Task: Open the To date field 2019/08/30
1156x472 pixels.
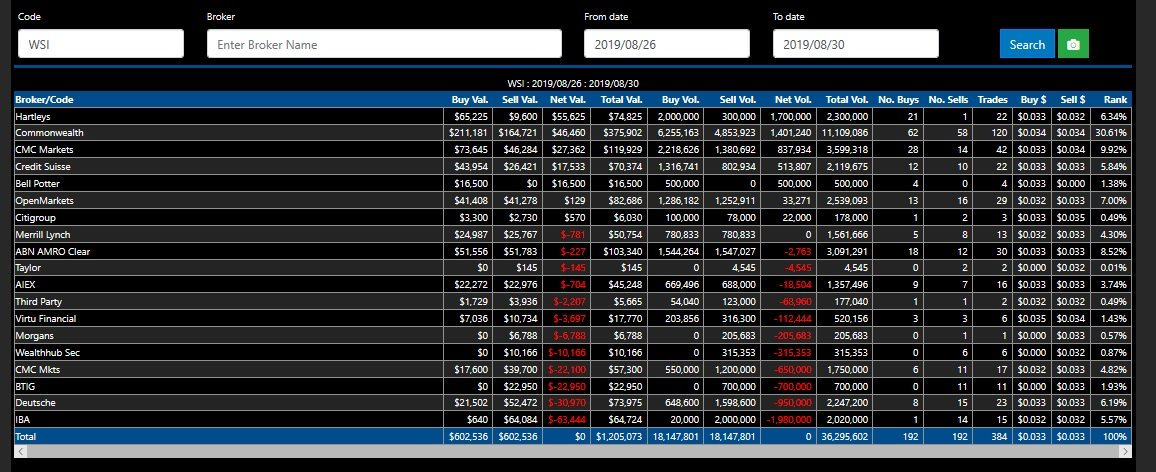Action: coord(855,44)
